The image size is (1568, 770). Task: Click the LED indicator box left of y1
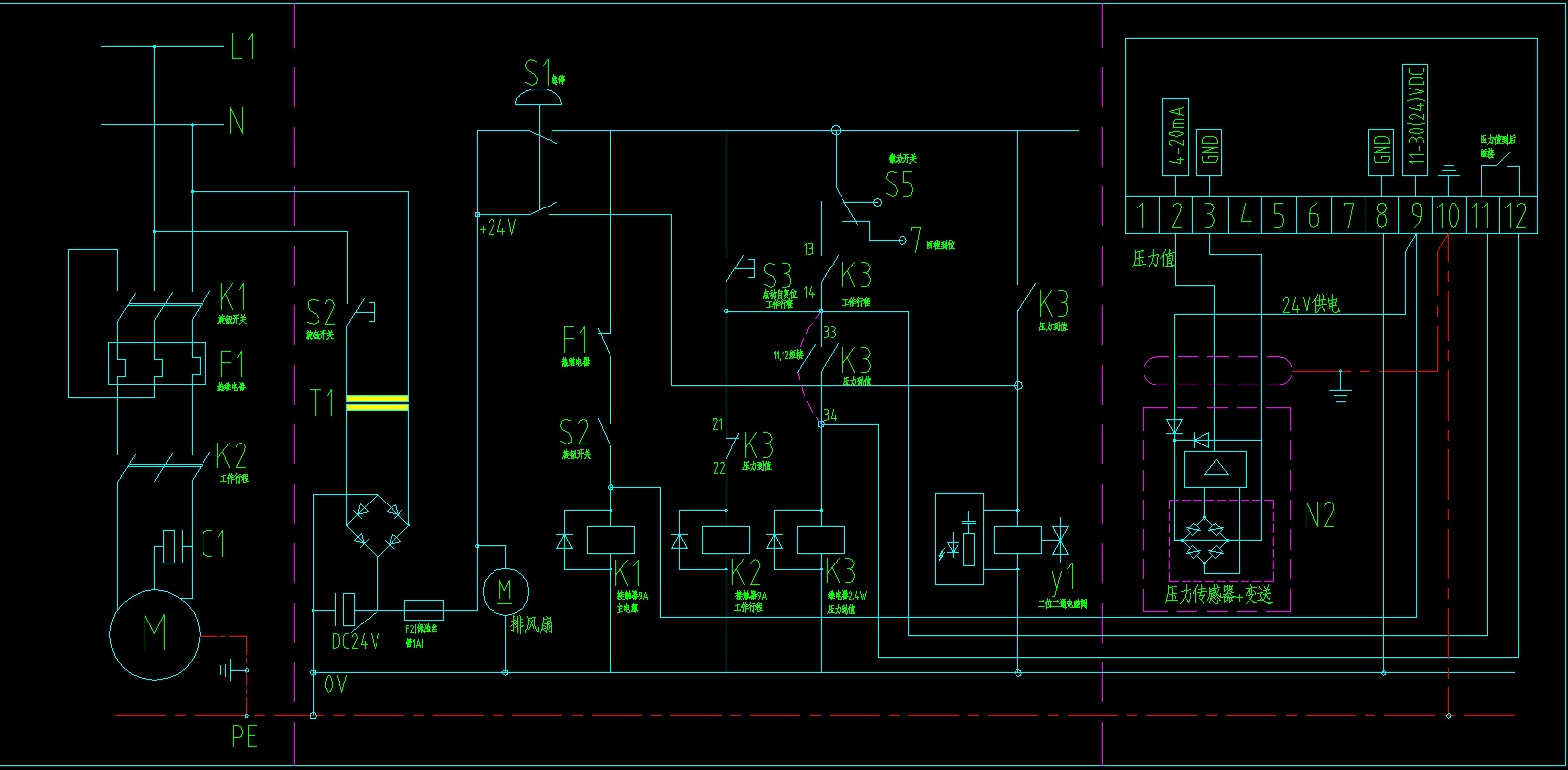(x=959, y=539)
